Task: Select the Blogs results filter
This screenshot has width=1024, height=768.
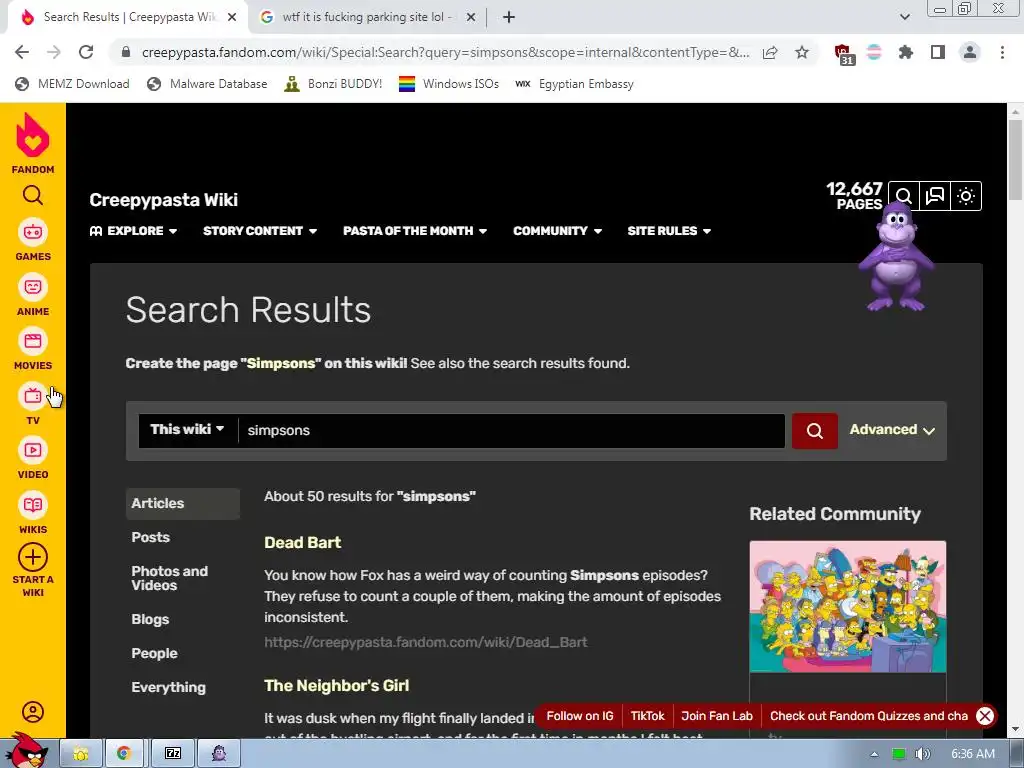Action: [x=150, y=619]
